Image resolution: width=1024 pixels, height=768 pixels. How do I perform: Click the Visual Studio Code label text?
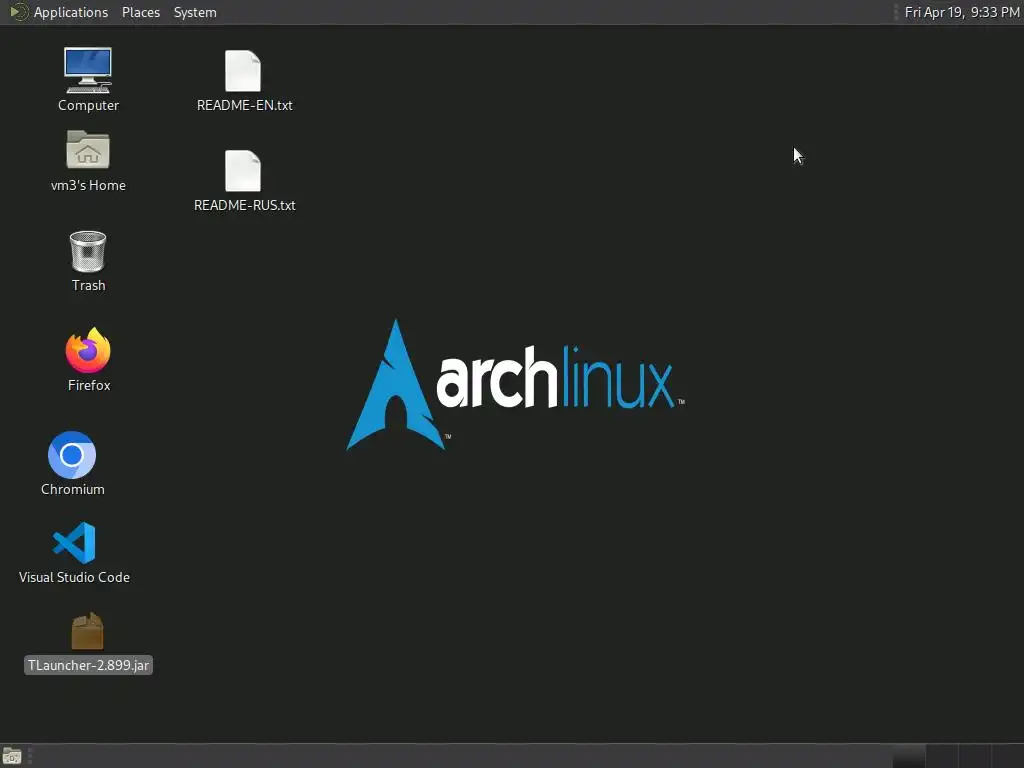click(74, 577)
